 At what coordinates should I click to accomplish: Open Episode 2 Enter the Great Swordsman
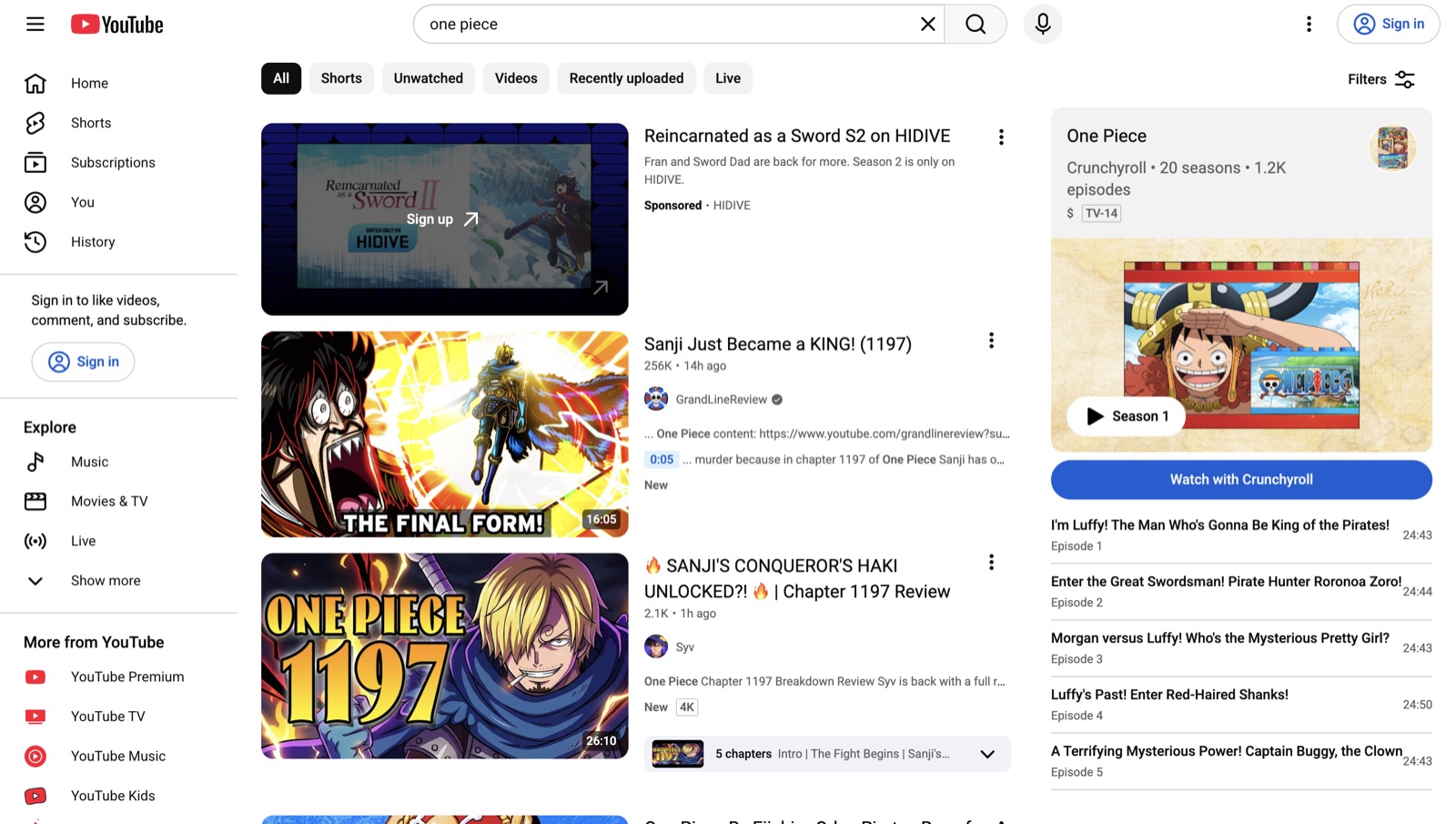coord(1241,591)
